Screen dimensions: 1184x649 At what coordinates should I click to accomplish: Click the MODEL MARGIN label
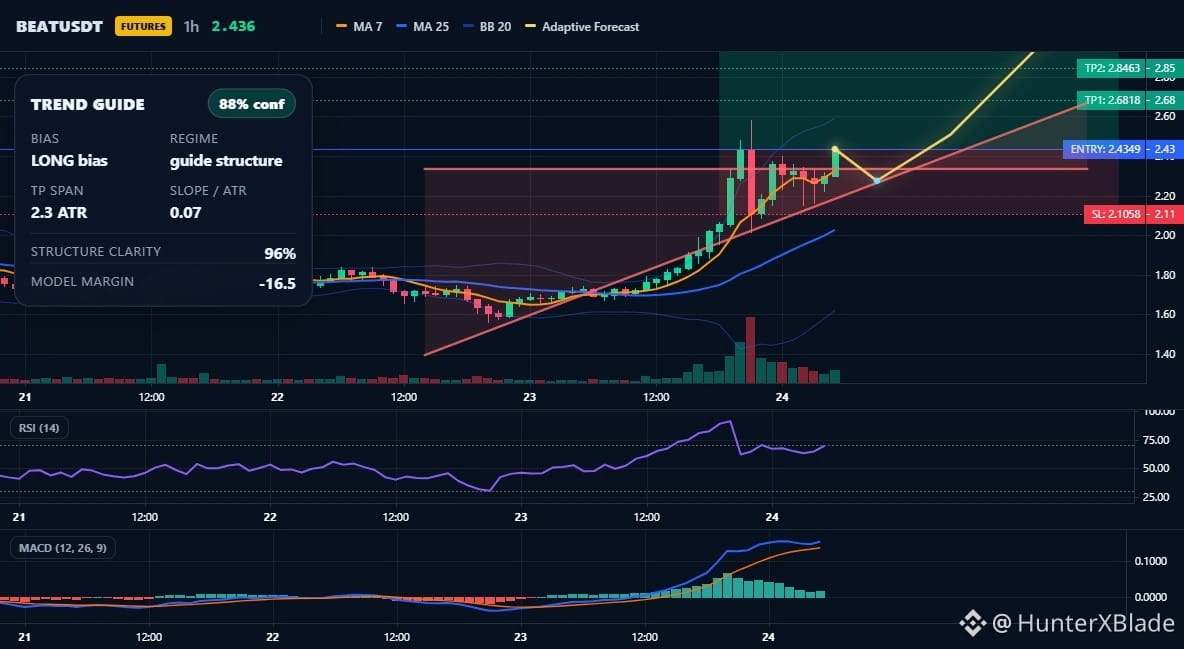pyautogui.click(x=82, y=282)
